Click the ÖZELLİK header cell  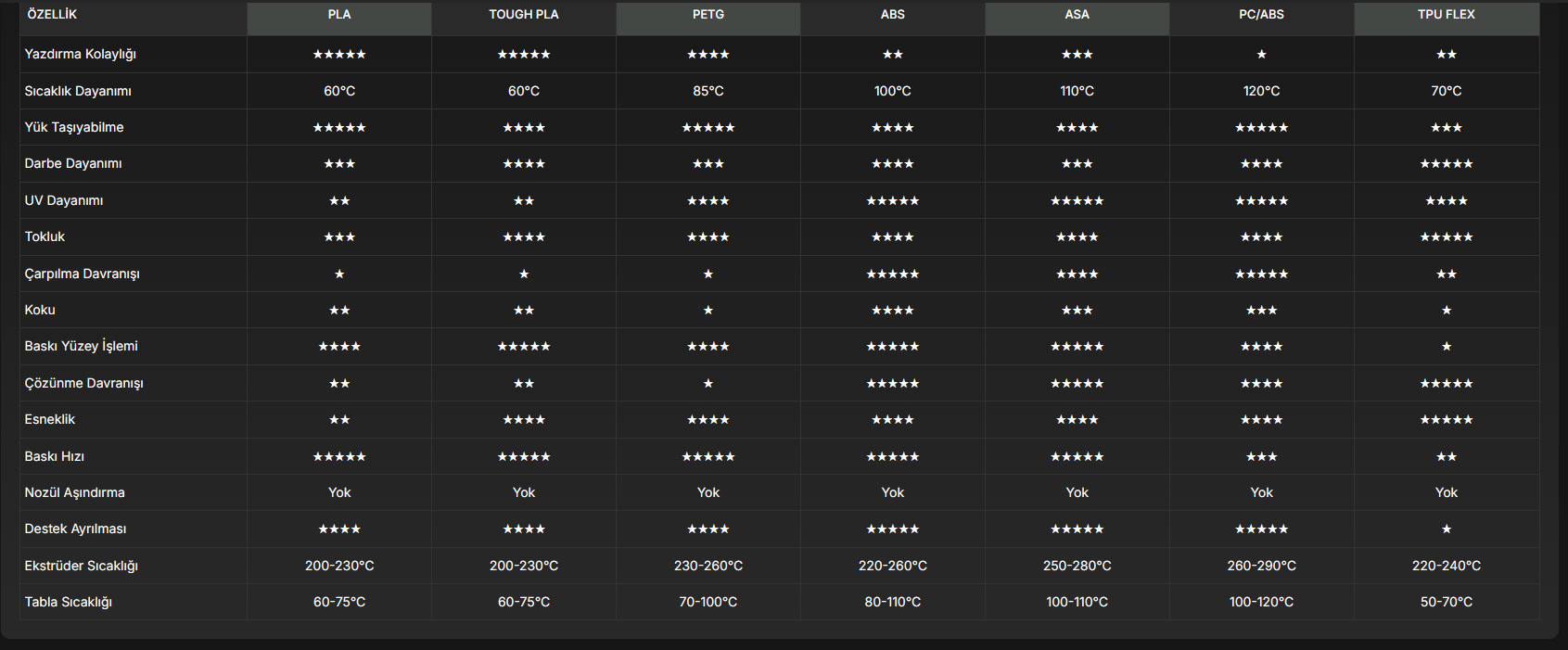pos(134,15)
